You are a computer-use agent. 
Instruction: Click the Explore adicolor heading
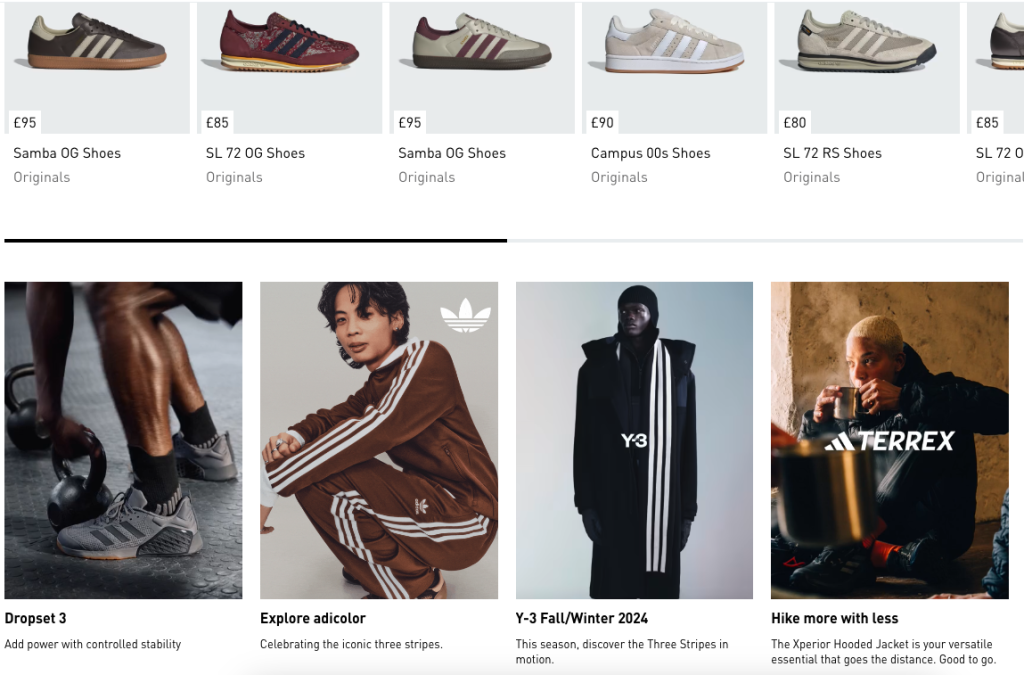(313, 618)
